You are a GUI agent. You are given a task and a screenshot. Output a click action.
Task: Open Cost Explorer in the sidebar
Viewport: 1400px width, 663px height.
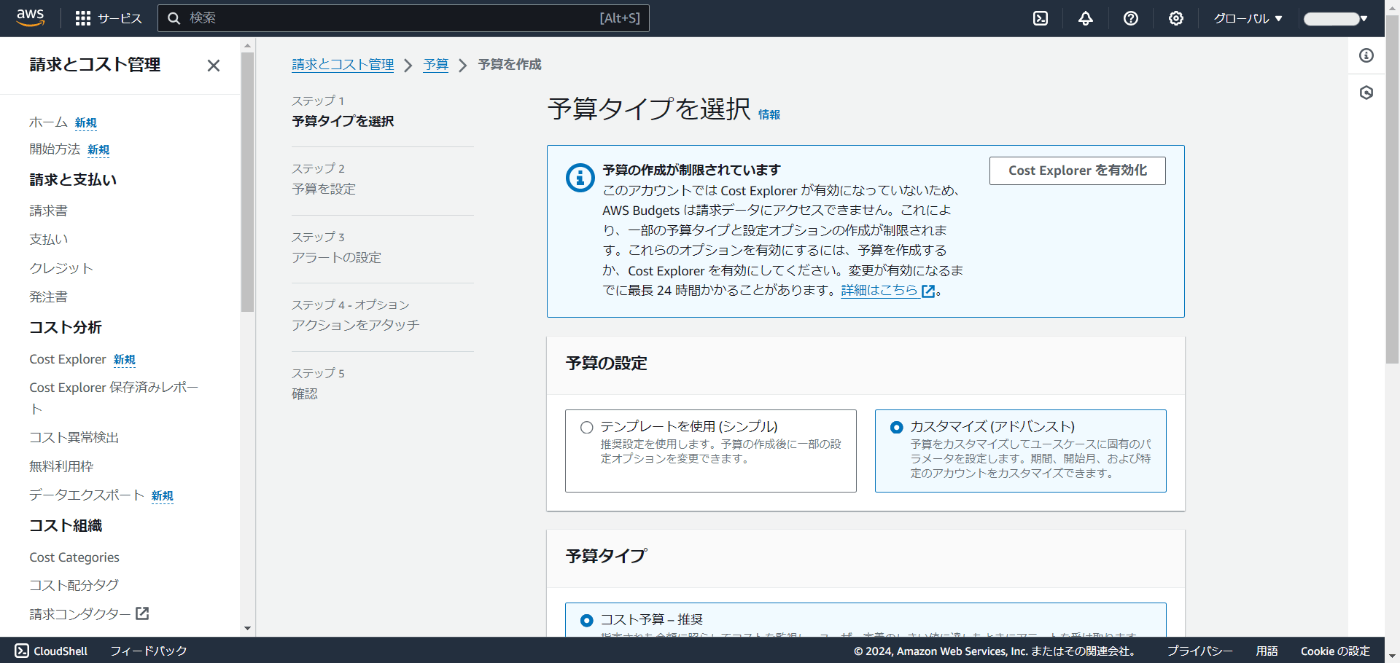pos(68,359)
